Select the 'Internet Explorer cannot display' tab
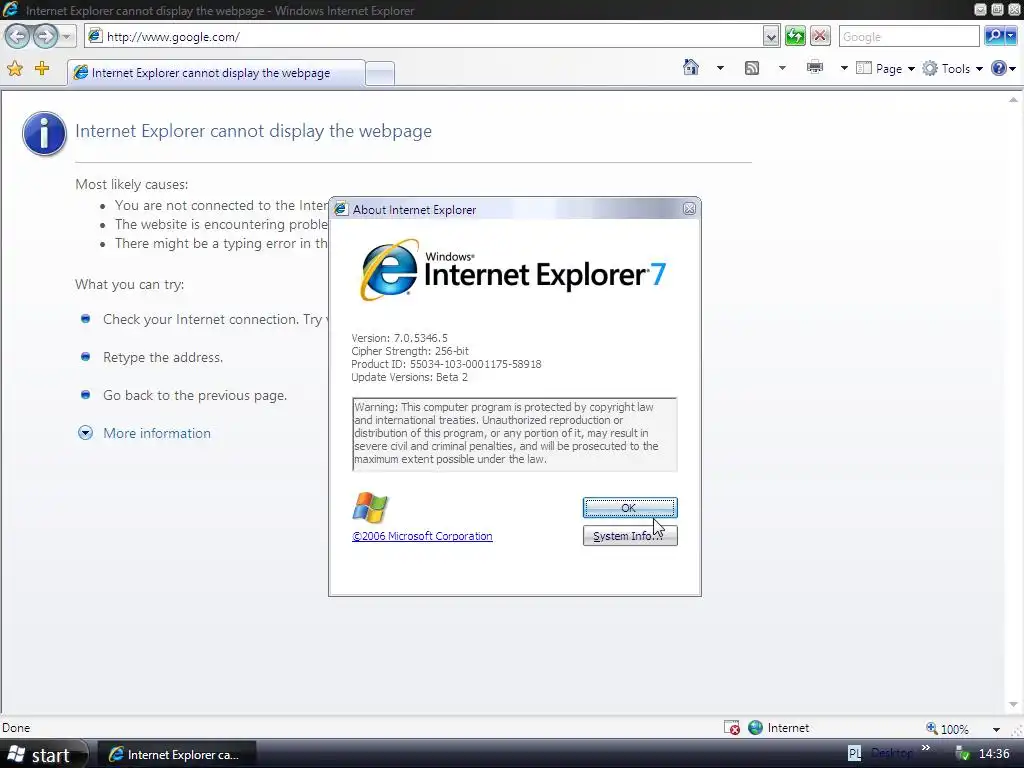This screenshot has width=1024, height=768. click(x=216, y=72)
